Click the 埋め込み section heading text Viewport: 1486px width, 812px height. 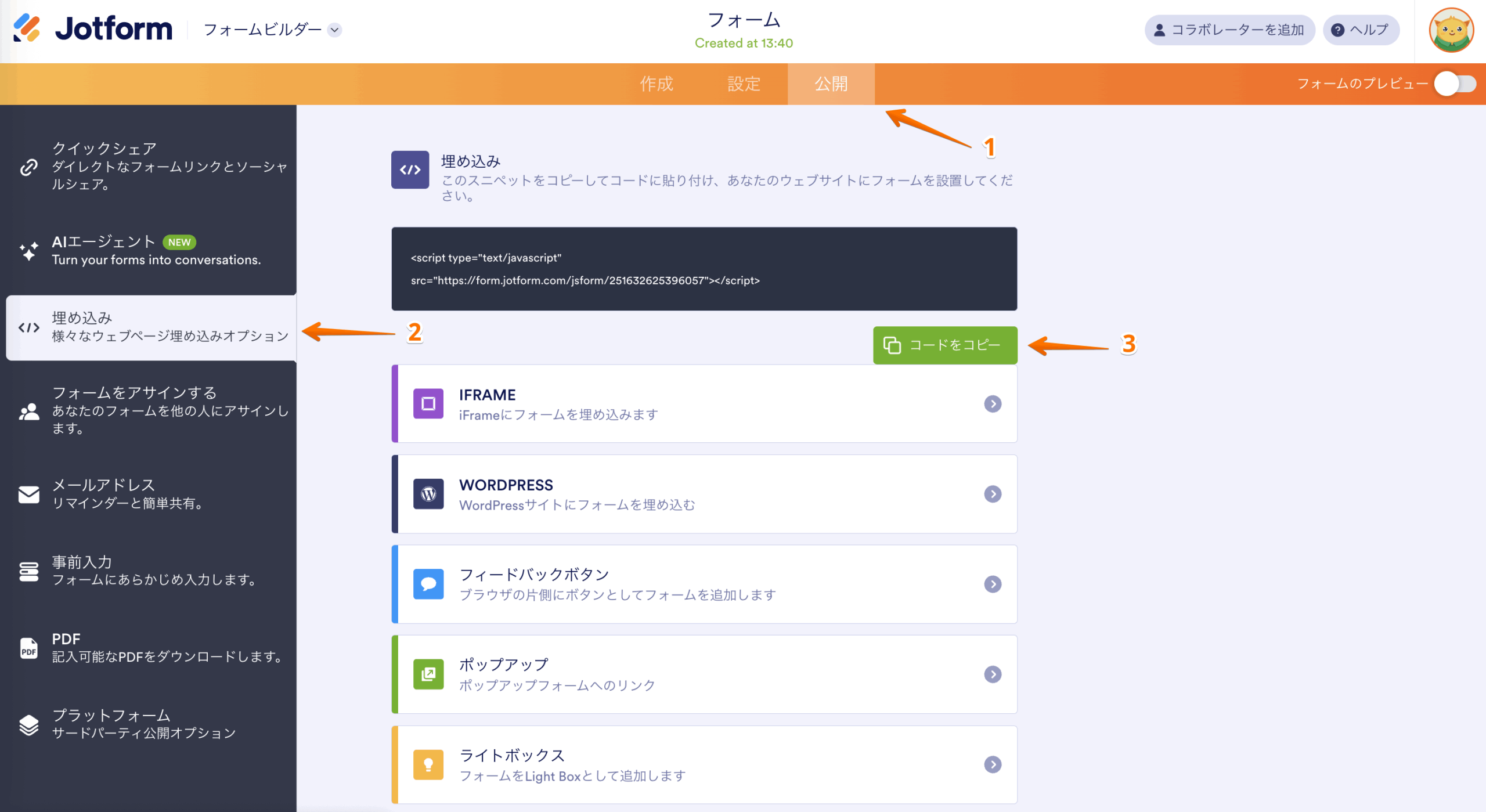coord(471,161)
